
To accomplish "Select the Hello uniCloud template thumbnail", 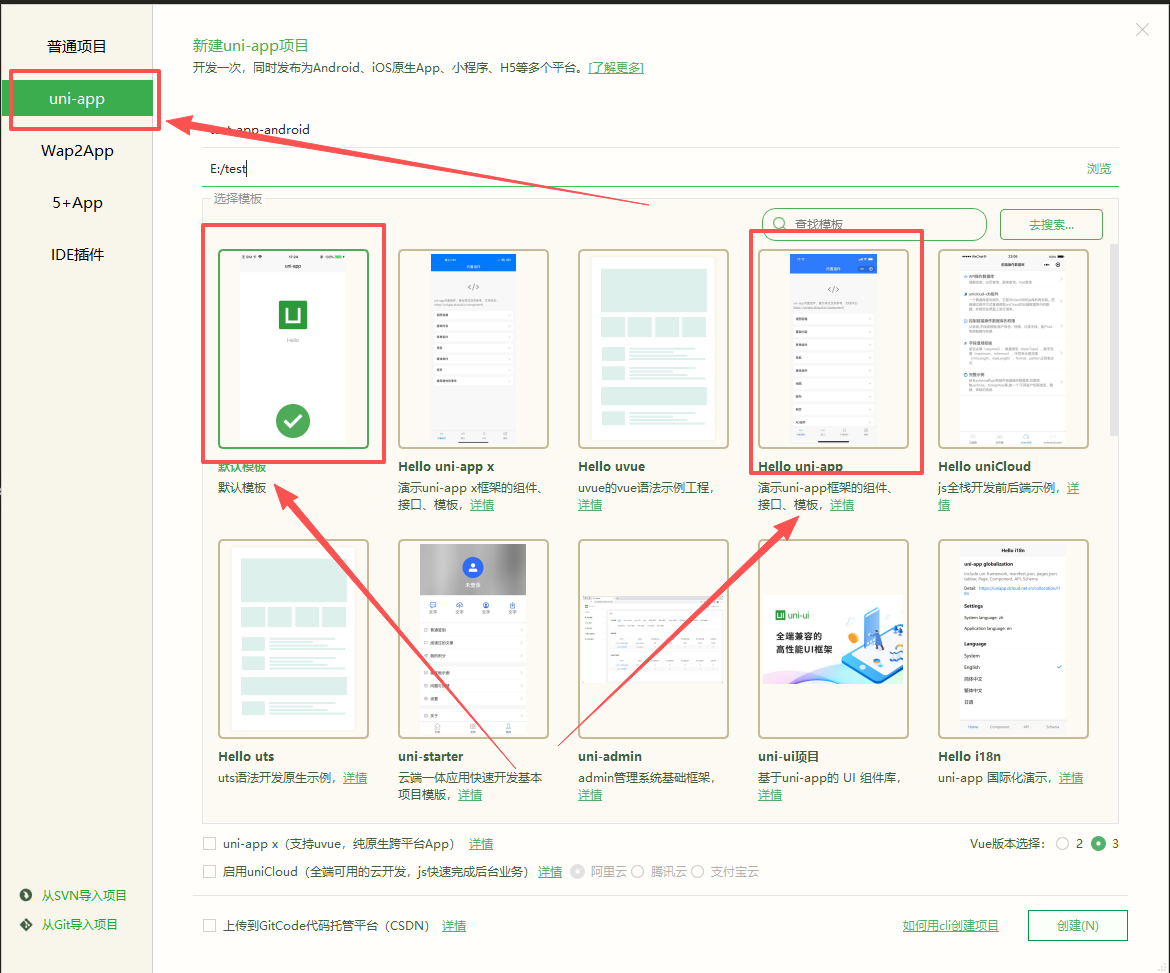I will pyautogui.click(x=1013, y=349).
